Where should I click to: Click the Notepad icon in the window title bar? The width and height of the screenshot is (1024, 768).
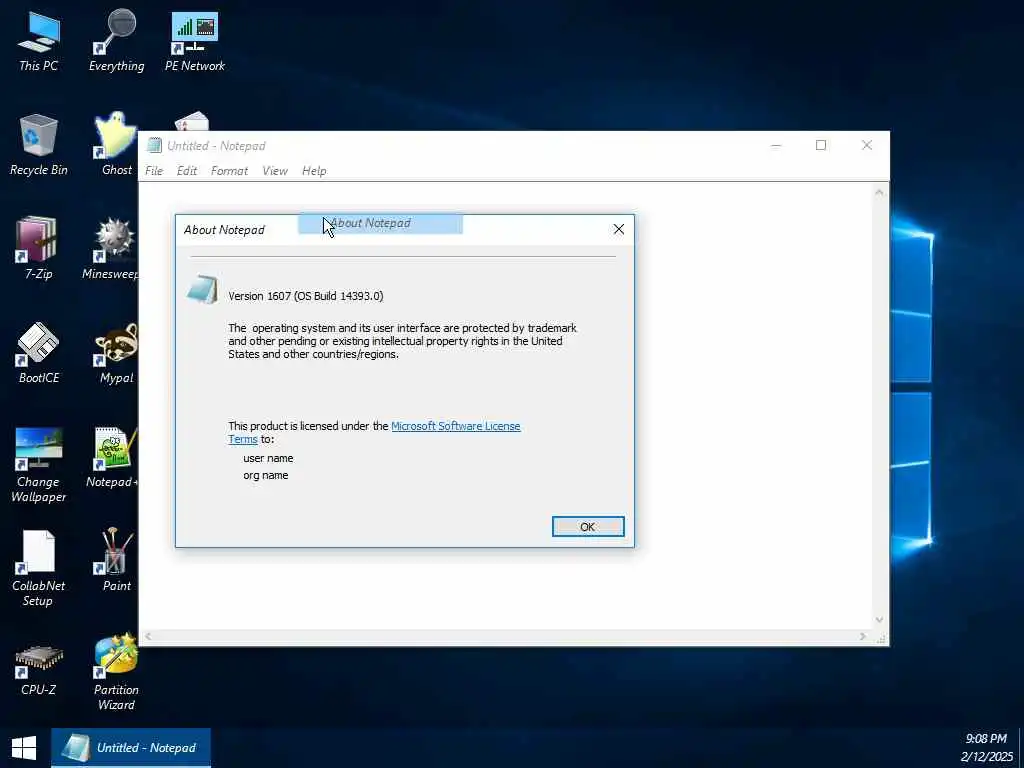pos(154,145)
